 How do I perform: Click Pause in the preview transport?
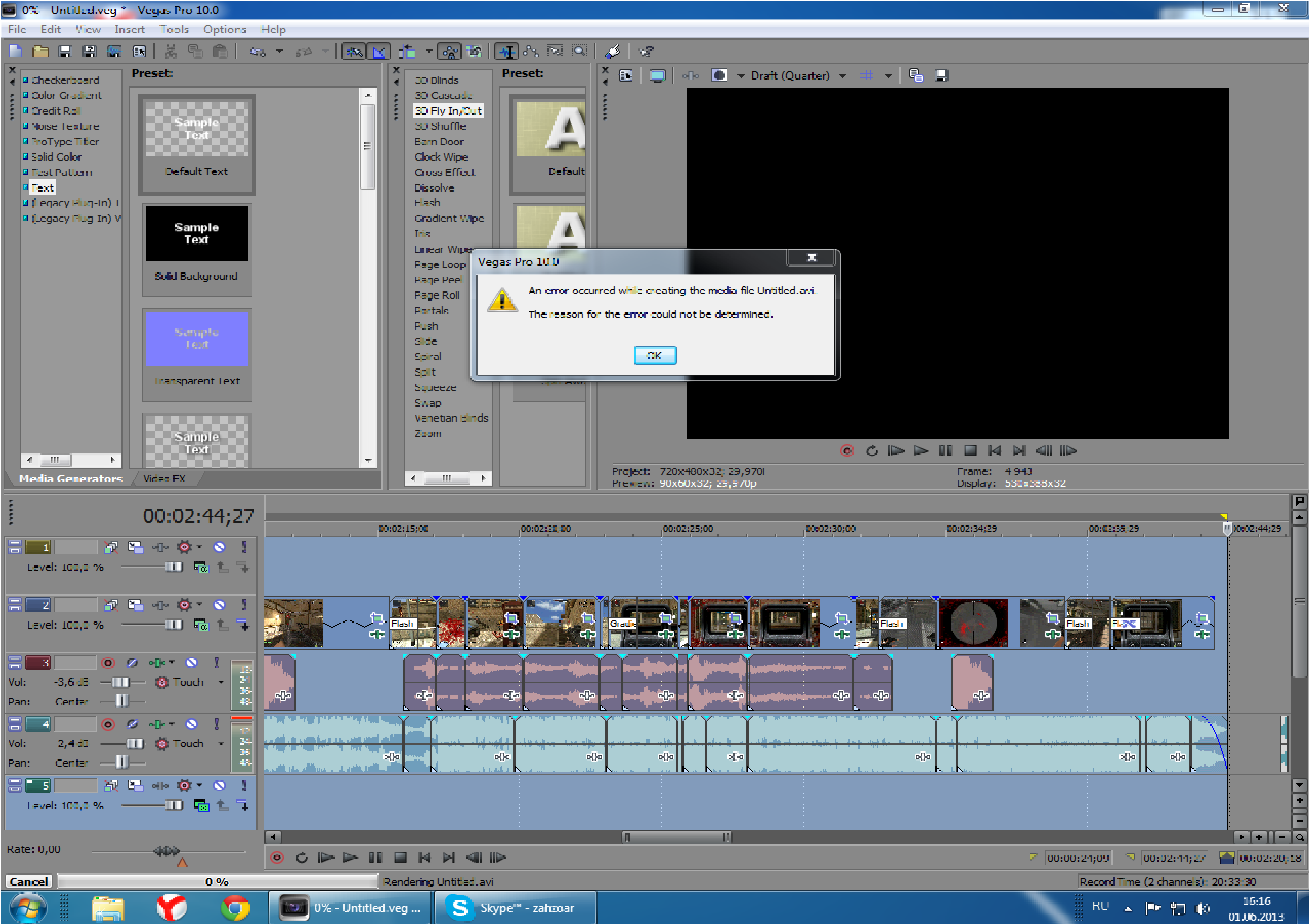pyautogui.click(x=945, y=451)
